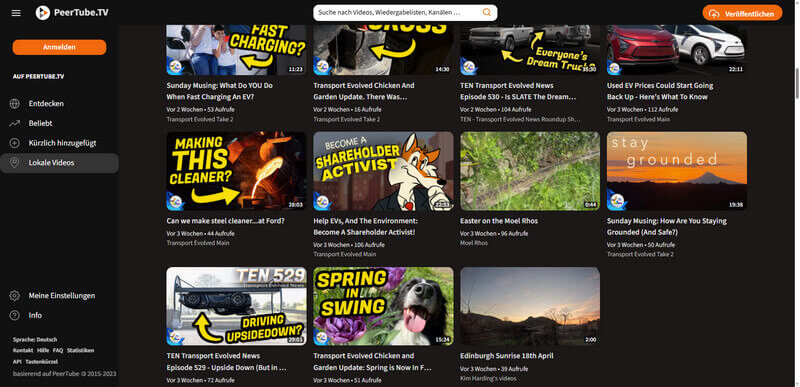Open title 'Edinburgh Sunrise 18th April'
The height and width of the screenshot is (387, 800).
click(507, 356)
